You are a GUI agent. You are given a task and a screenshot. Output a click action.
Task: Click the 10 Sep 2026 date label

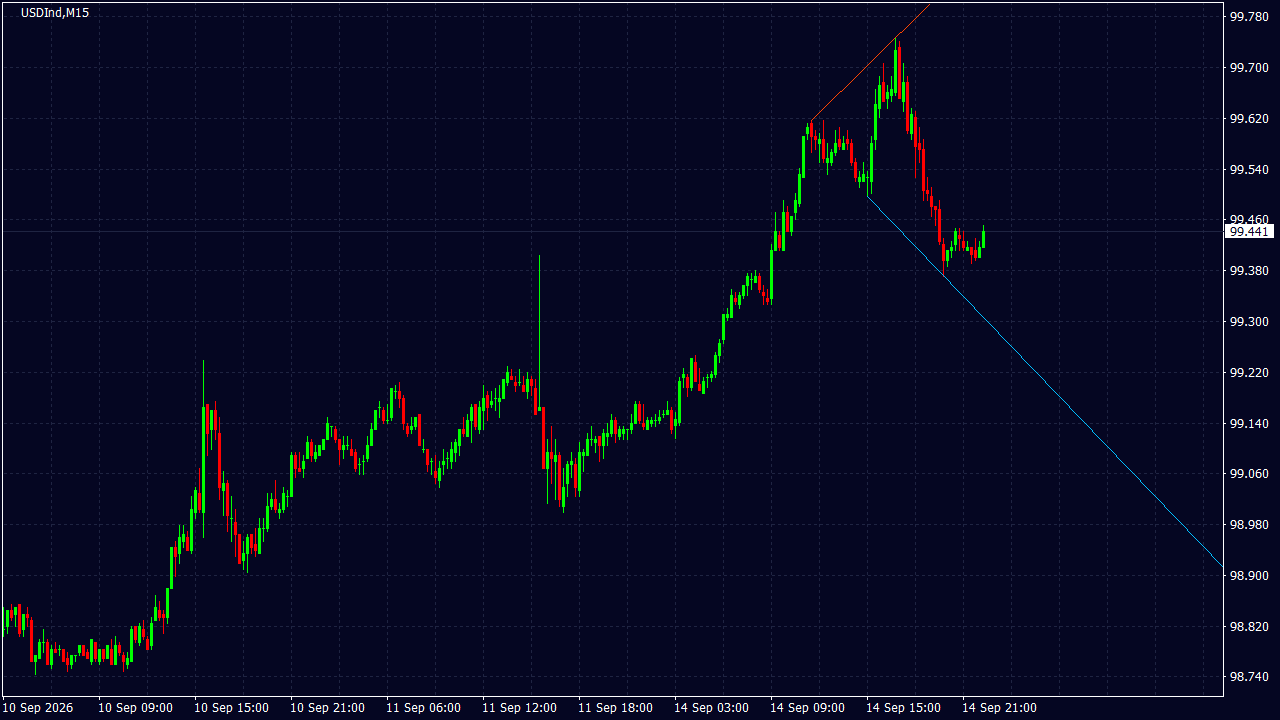point(40,708)
